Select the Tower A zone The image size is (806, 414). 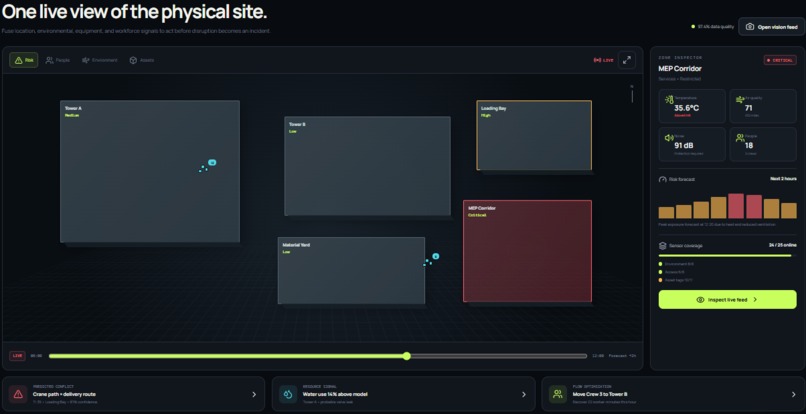150,171
